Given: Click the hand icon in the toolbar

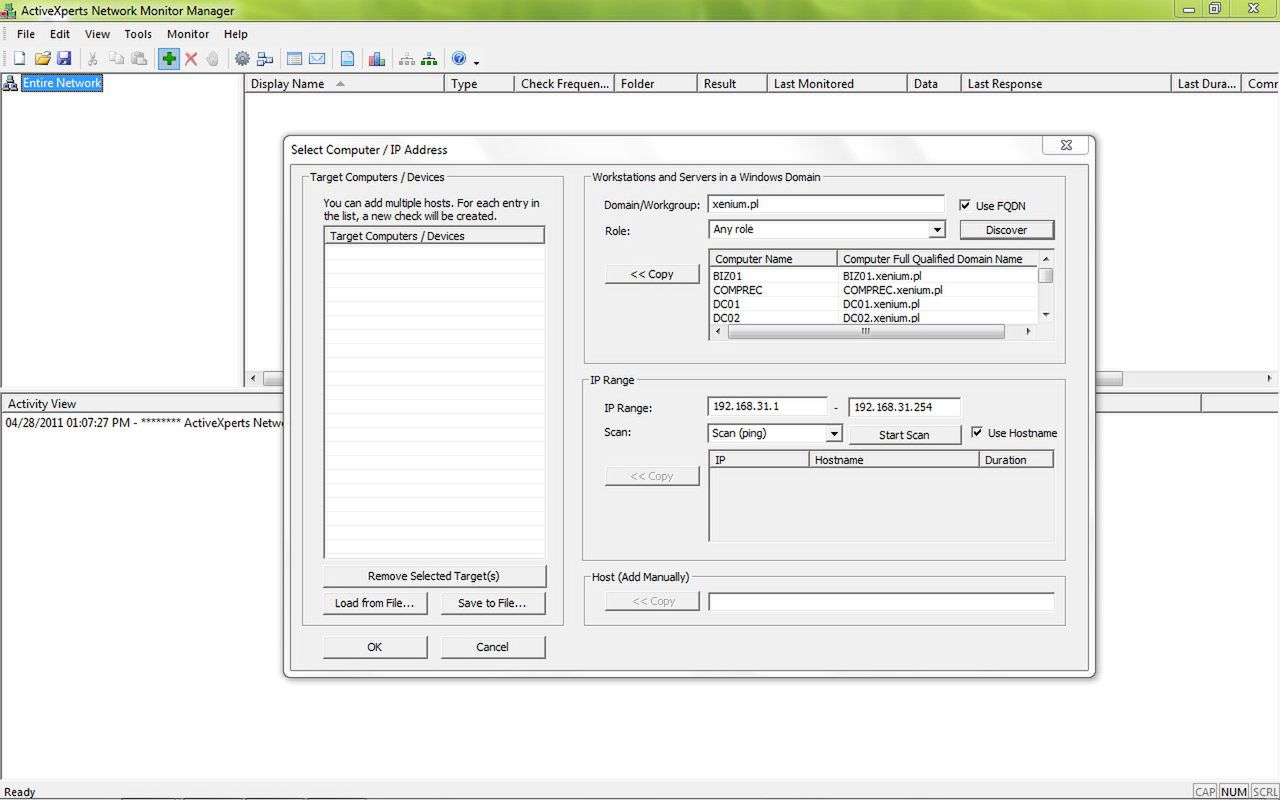Looking at the screenshot, I should pos(212,59).
